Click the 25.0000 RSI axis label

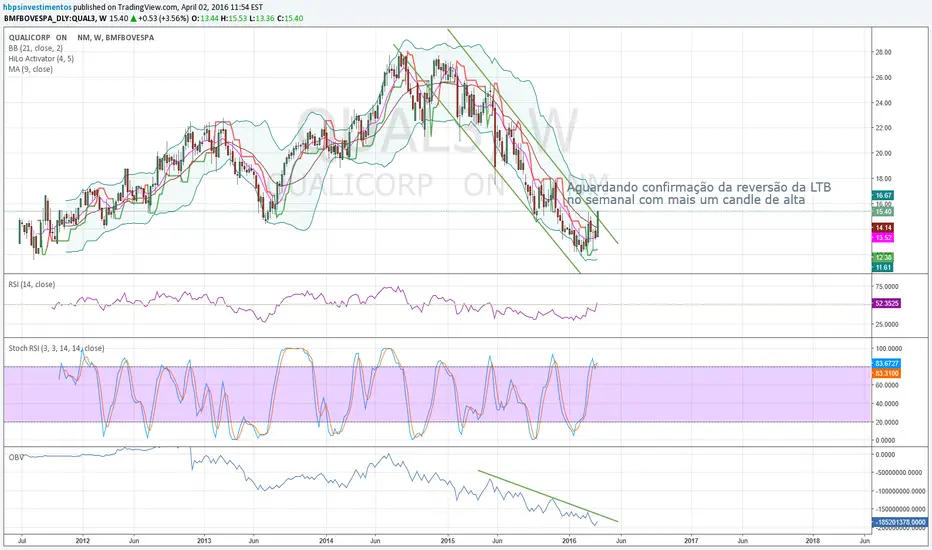pyautogui.click(x=887, y=325)
